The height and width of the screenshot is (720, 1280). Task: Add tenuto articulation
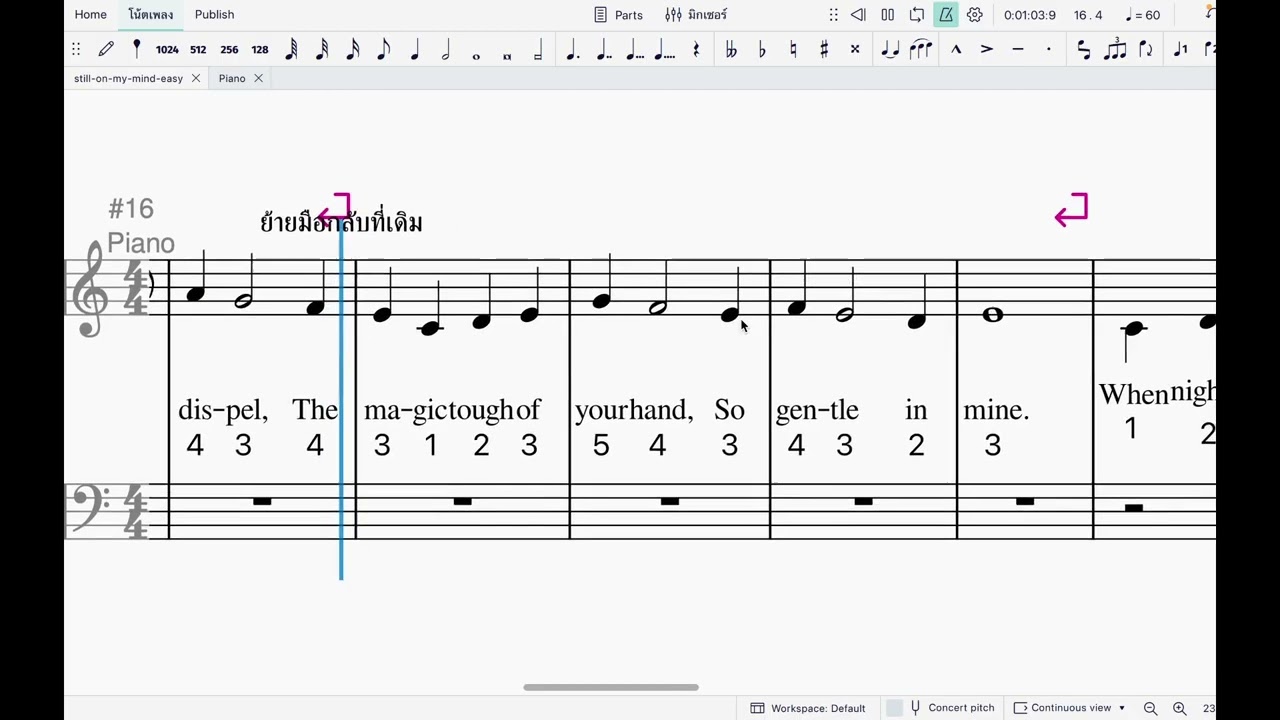point(1018,49)
